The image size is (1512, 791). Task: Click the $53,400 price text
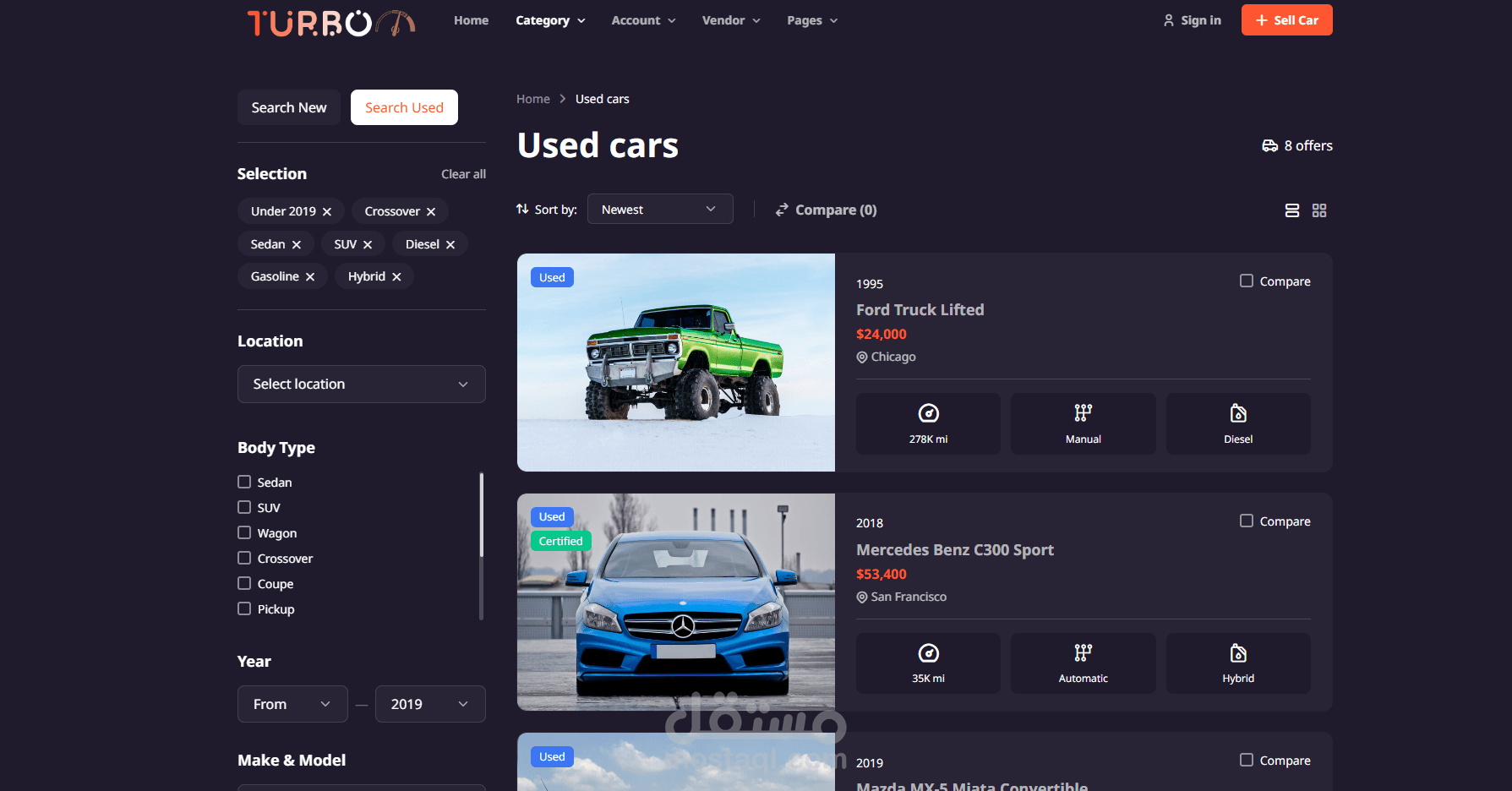pyautogui.click(x=881, y=574)
